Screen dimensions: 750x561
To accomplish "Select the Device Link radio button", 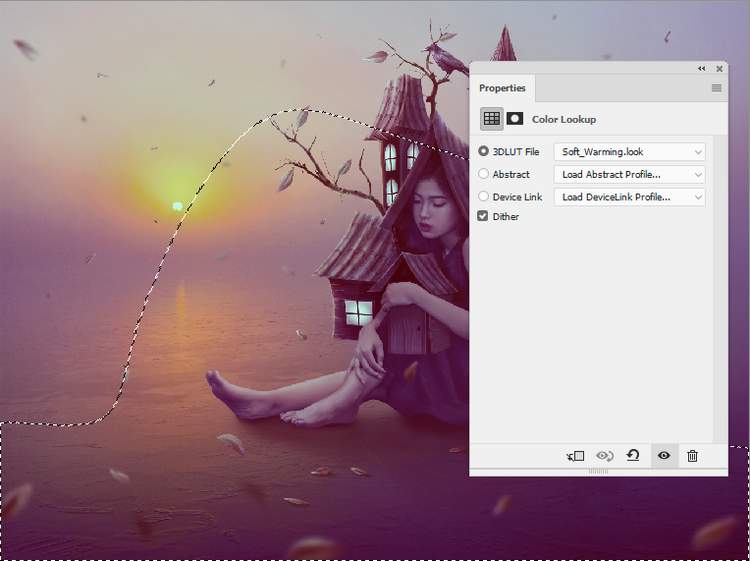I will (483, 196).
